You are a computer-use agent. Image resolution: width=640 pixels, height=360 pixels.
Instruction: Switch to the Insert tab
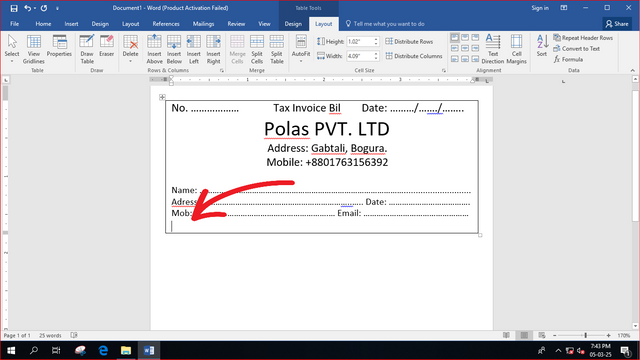[x=71, y=24]
